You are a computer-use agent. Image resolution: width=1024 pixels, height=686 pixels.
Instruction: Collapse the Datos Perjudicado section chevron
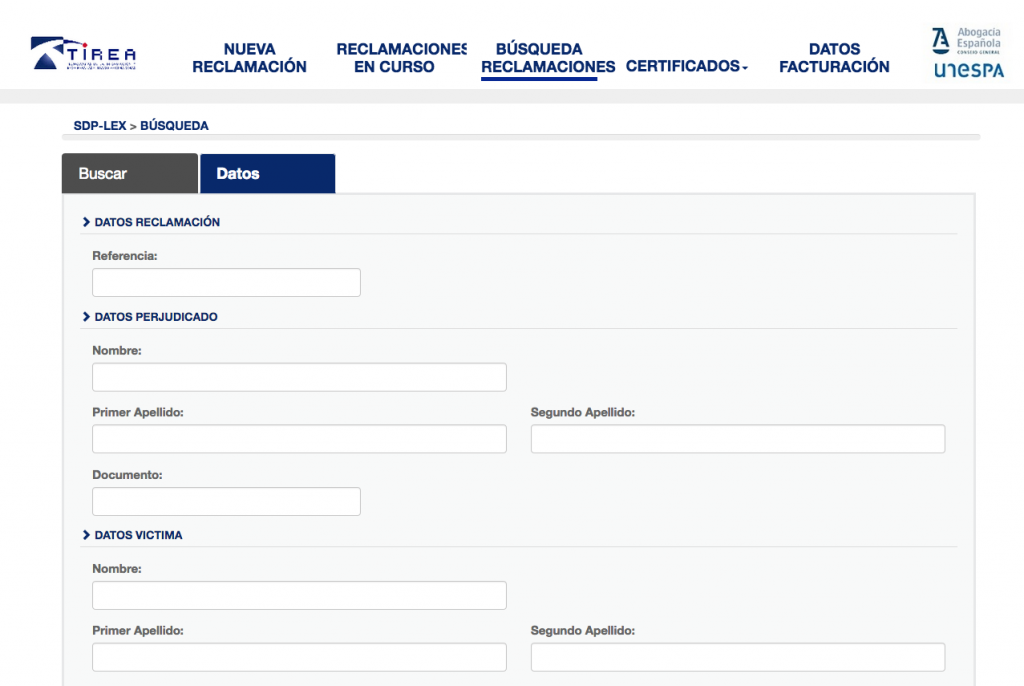click(x=86, y=317)
